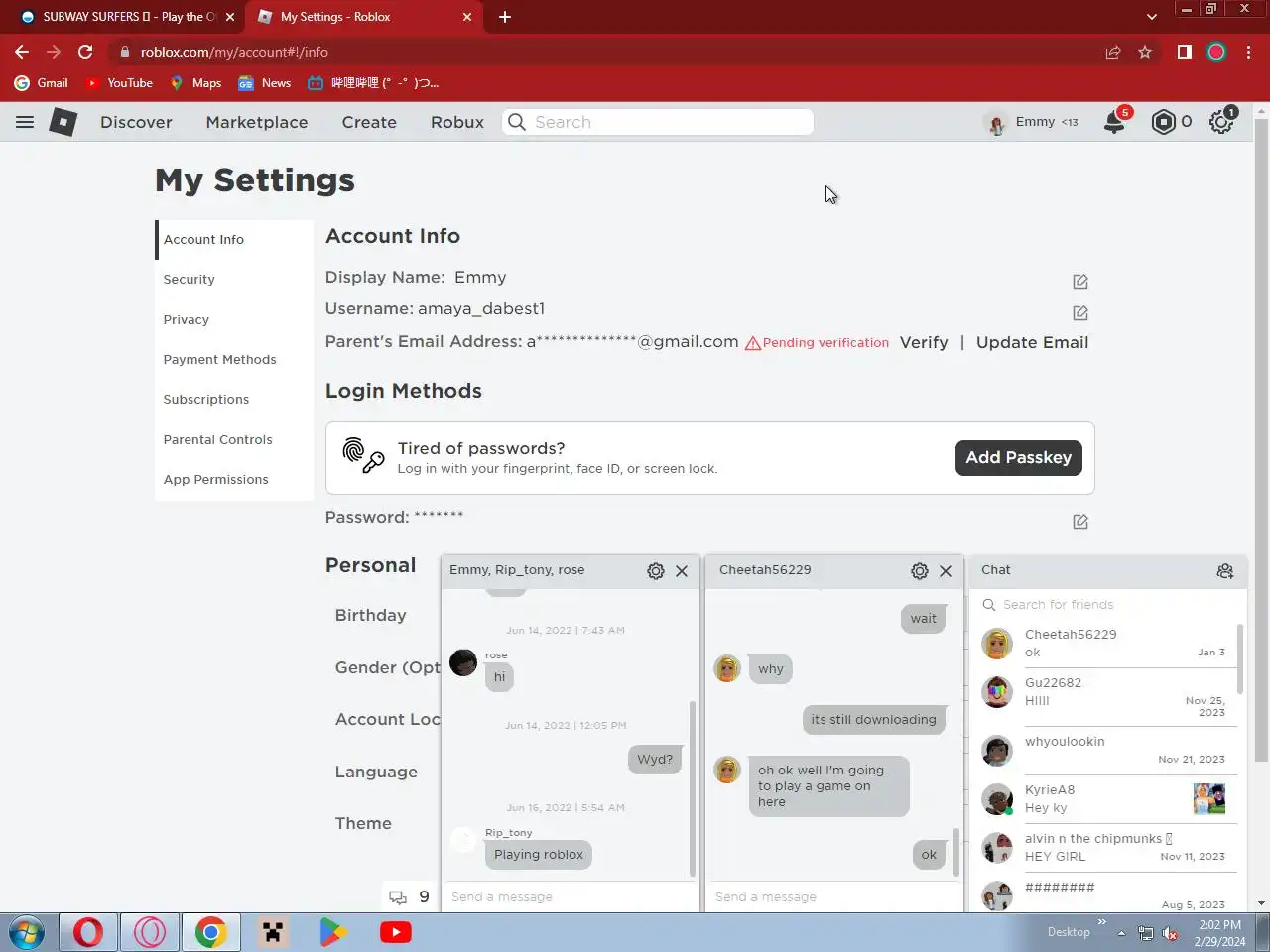Click the page vertical scrollbar
Viewport: 1270px width, 952px height.
click(1261, 441)
